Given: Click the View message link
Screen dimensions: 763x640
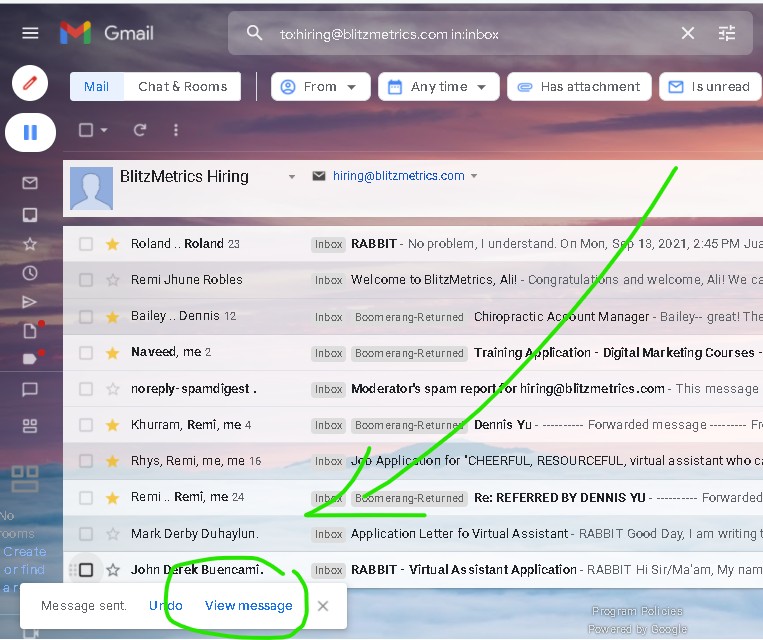Looking at the screenshot, I should [x=248, y=605].
